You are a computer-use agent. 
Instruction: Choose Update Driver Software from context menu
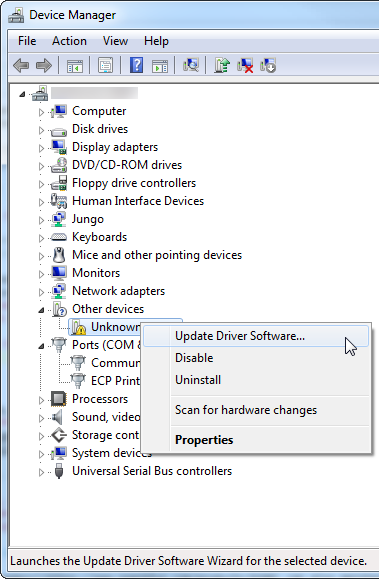[256, 336]
